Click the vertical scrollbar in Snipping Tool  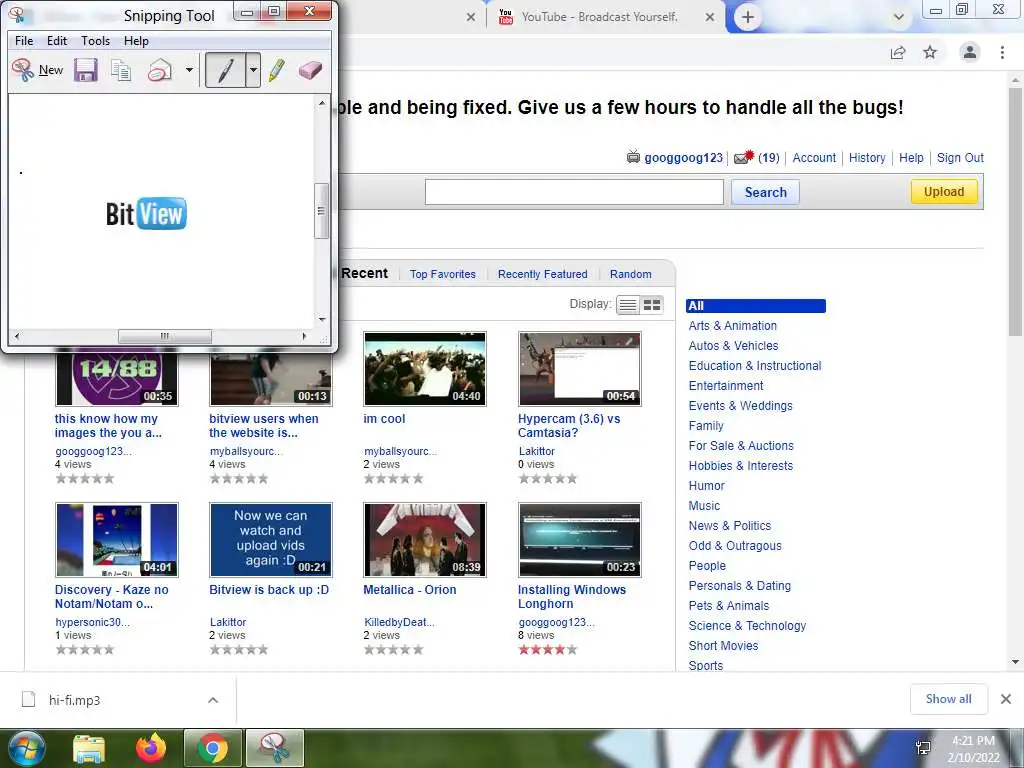(321, 211)
